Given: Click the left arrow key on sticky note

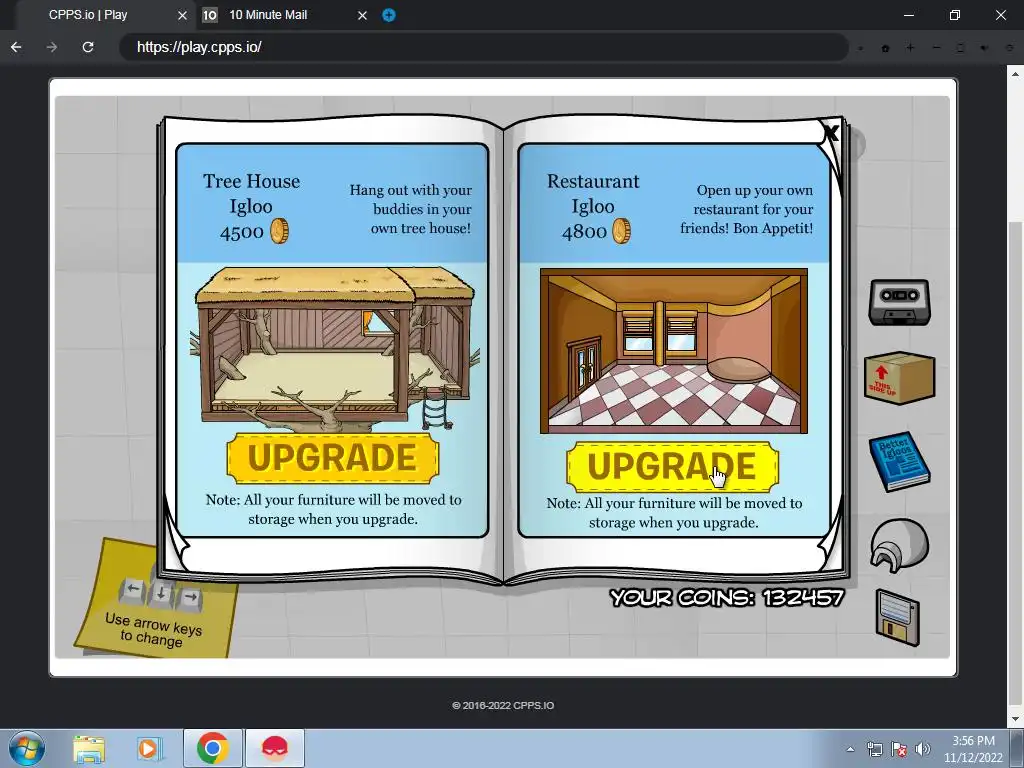Looking at the screenshot, I should pos(133,590).
